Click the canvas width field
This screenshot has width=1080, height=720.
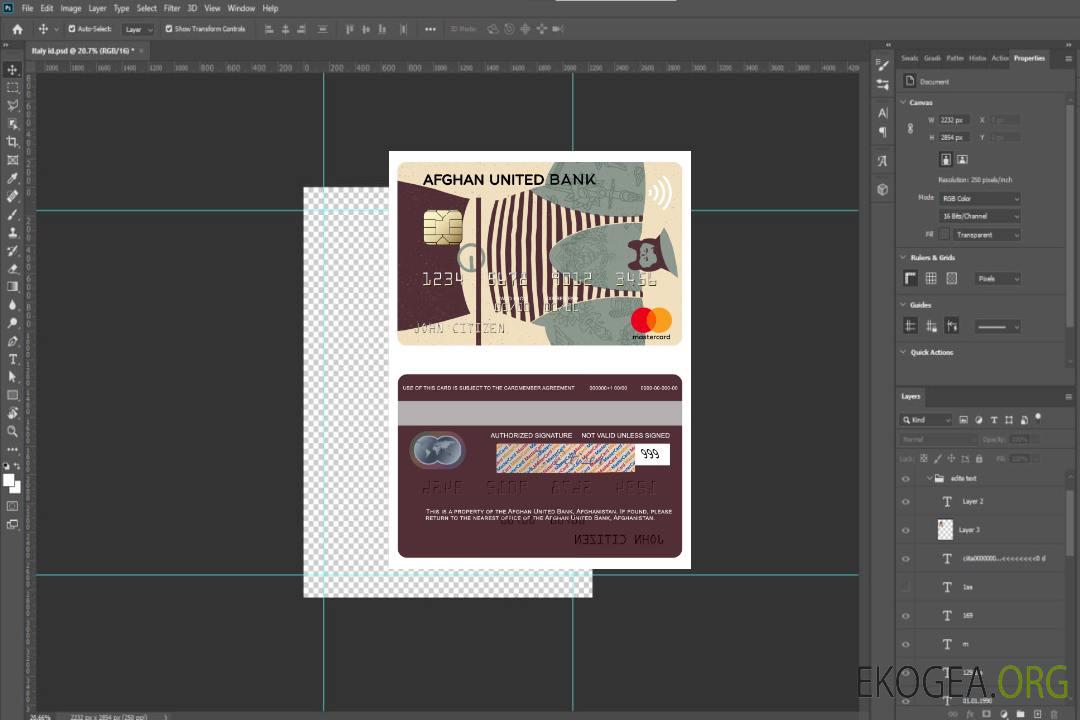(953, 120)
